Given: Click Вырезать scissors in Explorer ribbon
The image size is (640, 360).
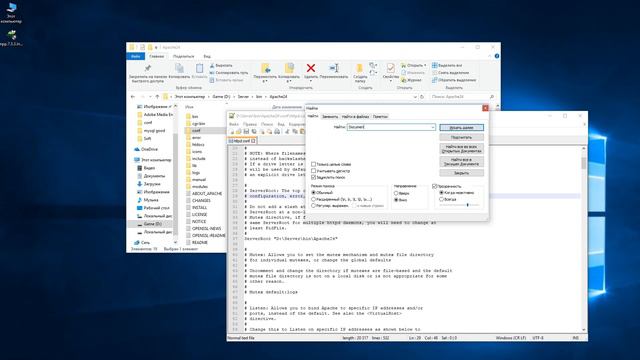Looking at the screenshot, I should coord(221,65).
